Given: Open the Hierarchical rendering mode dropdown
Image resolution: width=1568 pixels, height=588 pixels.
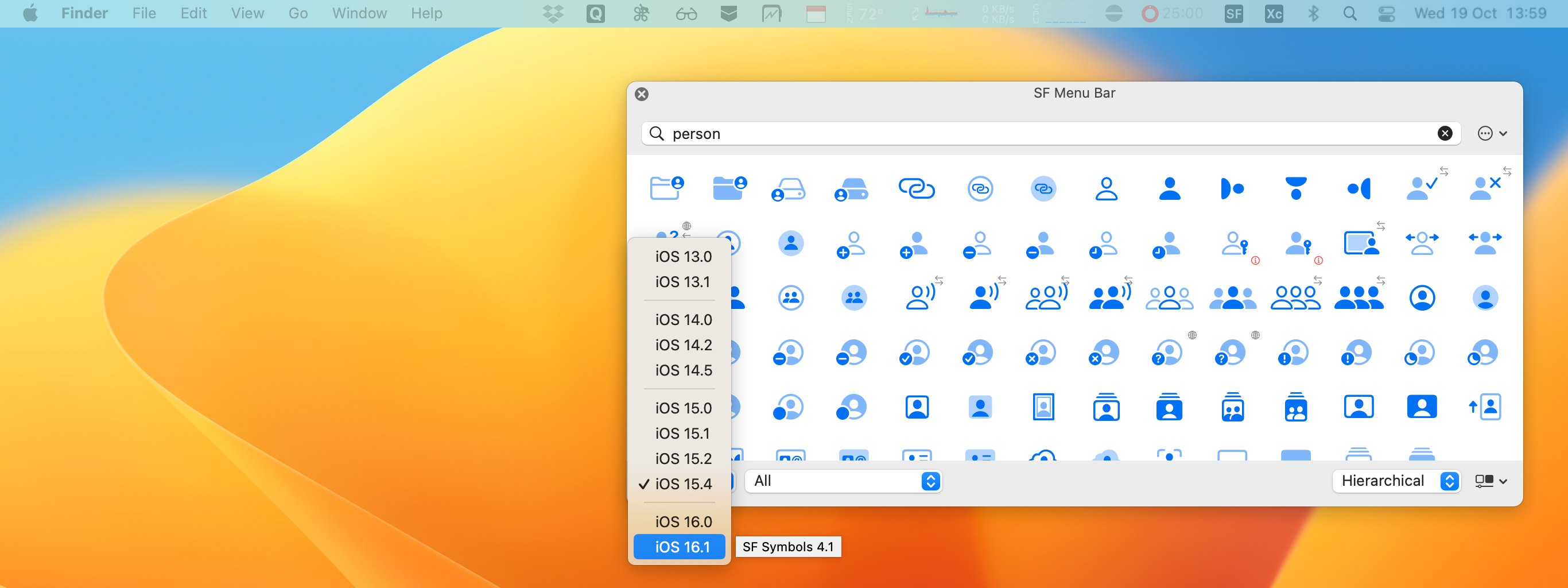Looking at the screenshot, I should [x=1395, y=481].
